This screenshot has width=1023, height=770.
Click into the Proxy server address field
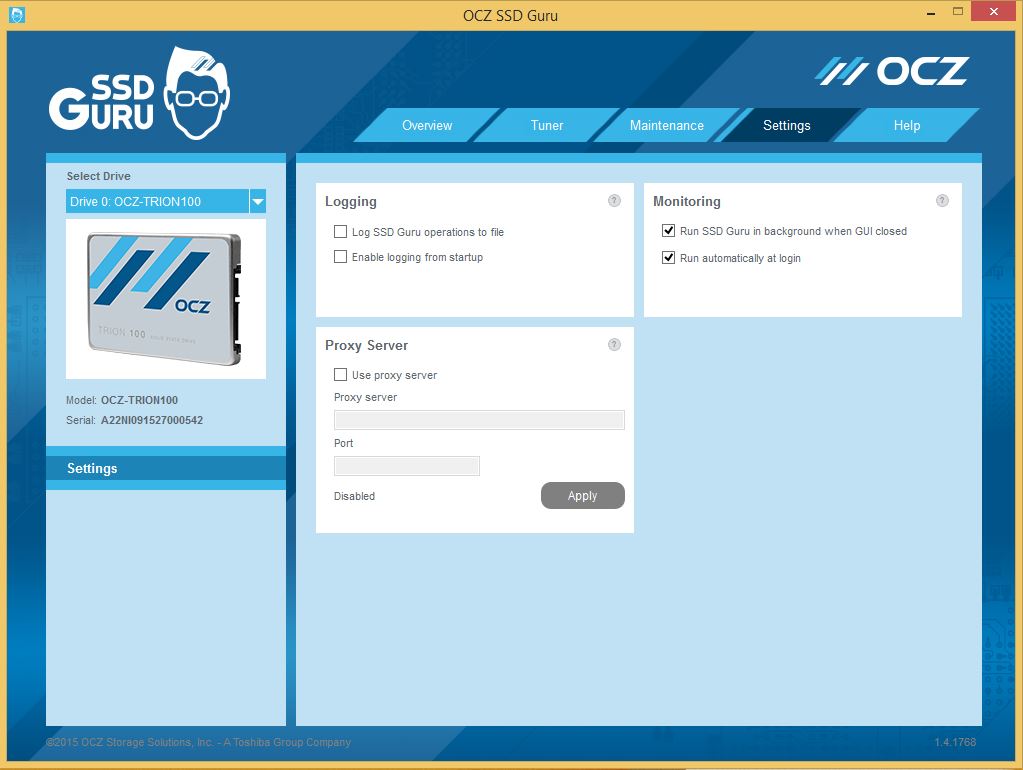(479, 420)
